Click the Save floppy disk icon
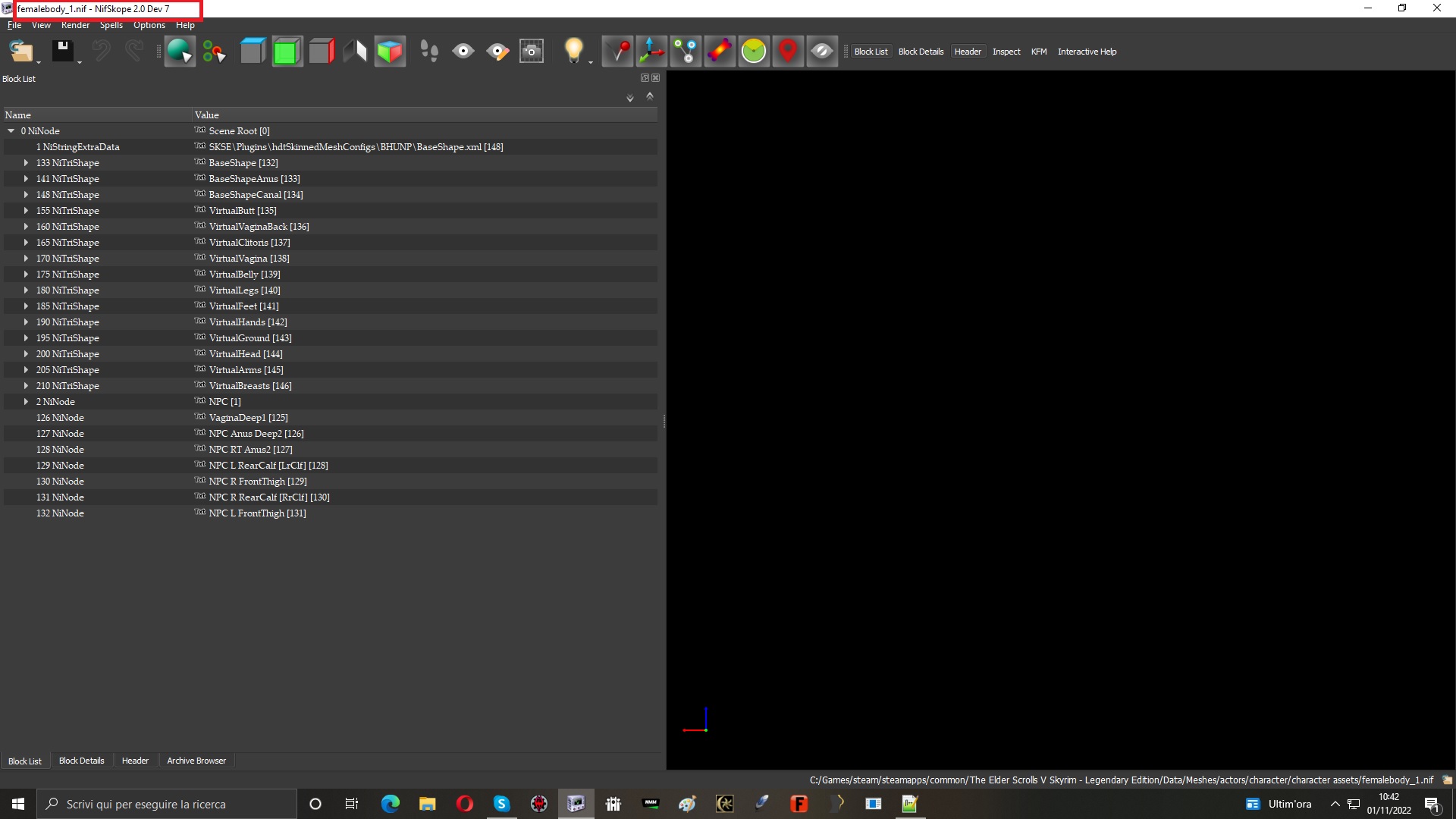This screenshot has width=1456, height=819. click(x=62, y=52)
